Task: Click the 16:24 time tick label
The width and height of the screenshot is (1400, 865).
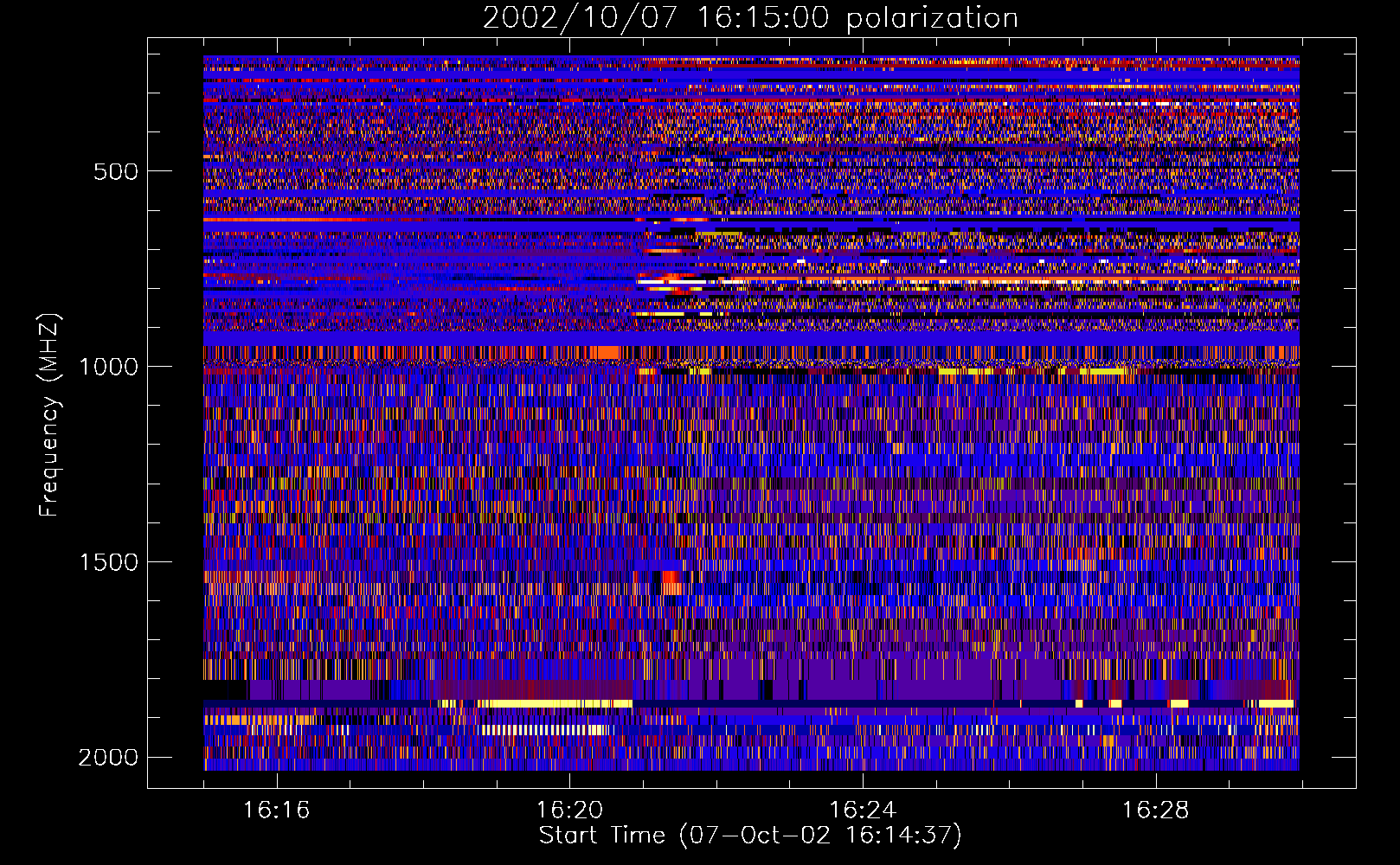Action: tap(863, 810)
